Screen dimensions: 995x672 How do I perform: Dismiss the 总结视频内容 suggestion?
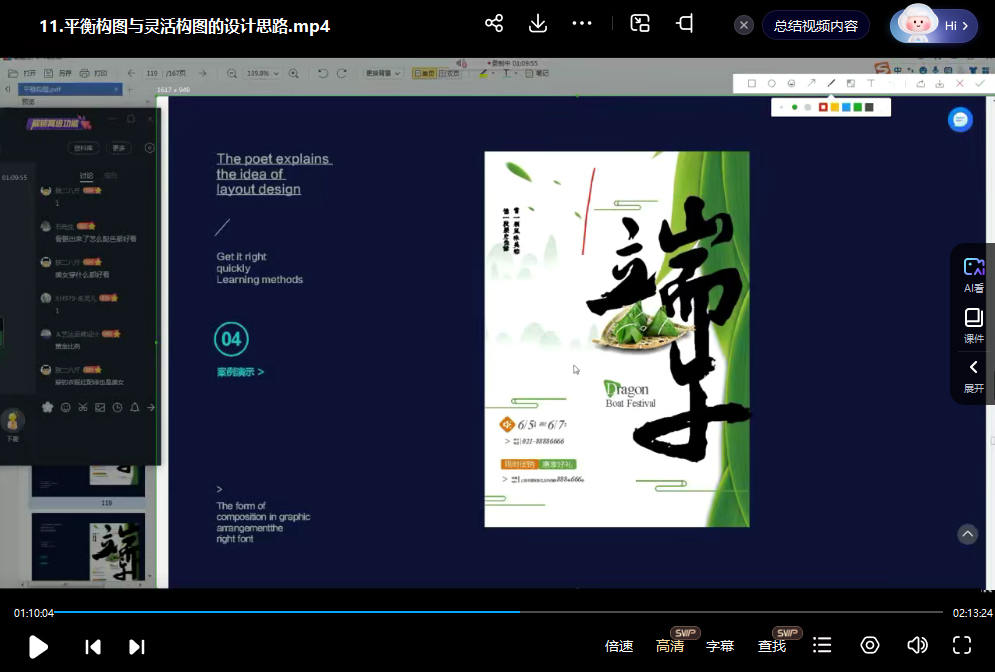coord(744,26)
